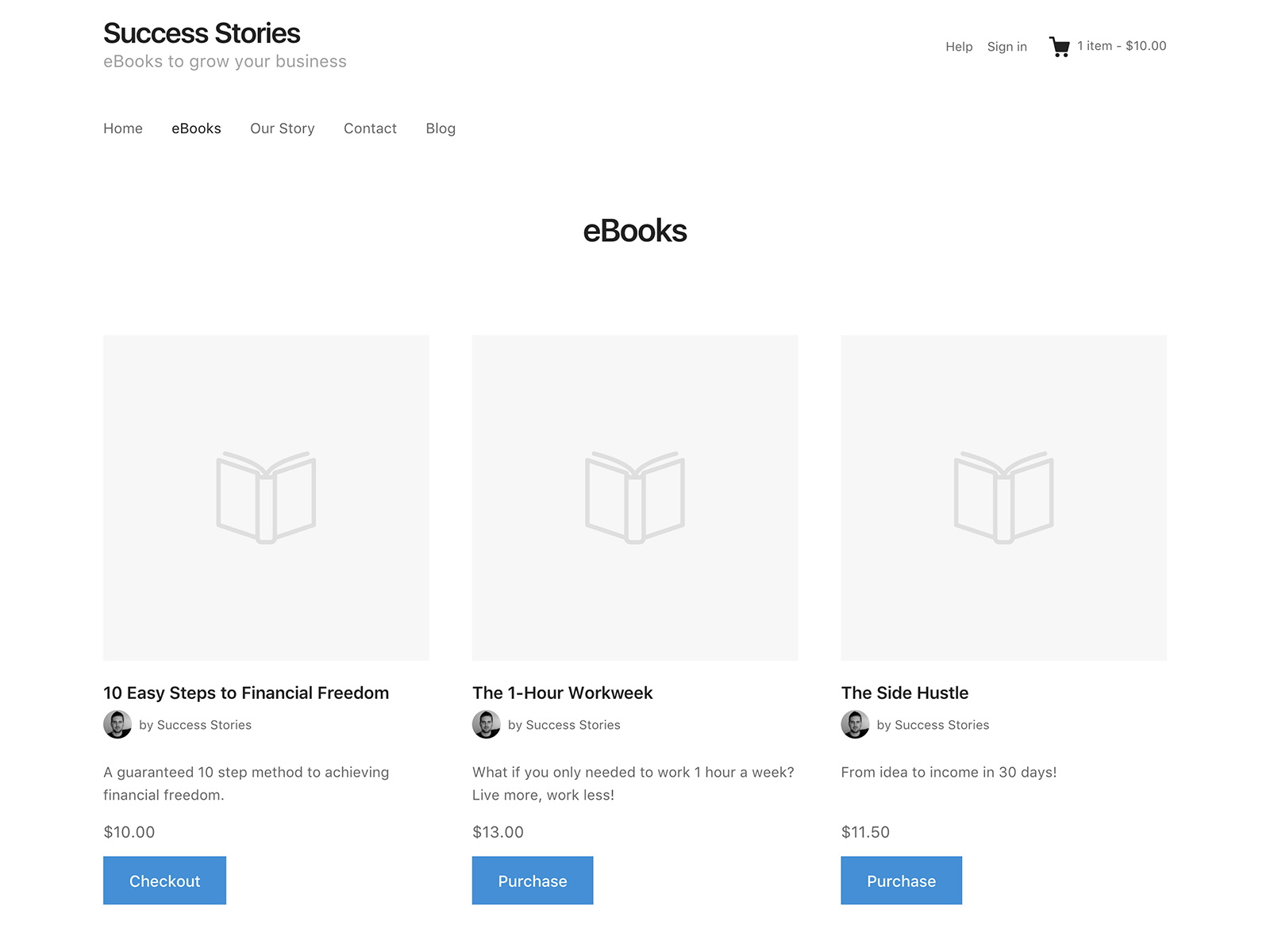Screen dimensions: 1270x952
Task: Click the cart total showing 1 item - $10.00
Action: coord(1122,46)
